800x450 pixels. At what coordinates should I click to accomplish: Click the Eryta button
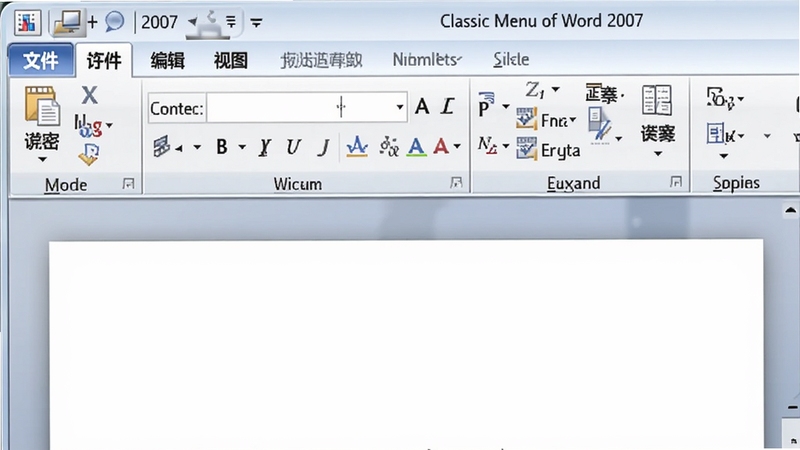[x=548, y=149]
